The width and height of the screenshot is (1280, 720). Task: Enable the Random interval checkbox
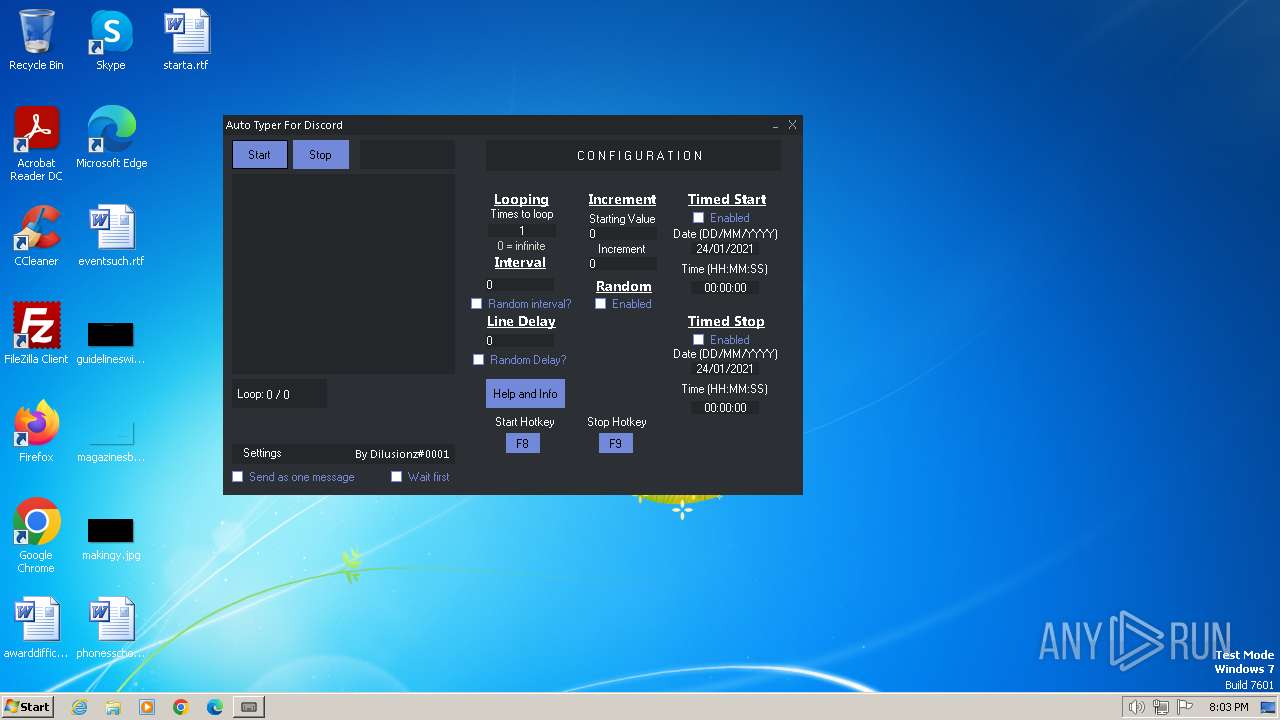(476, 304)
